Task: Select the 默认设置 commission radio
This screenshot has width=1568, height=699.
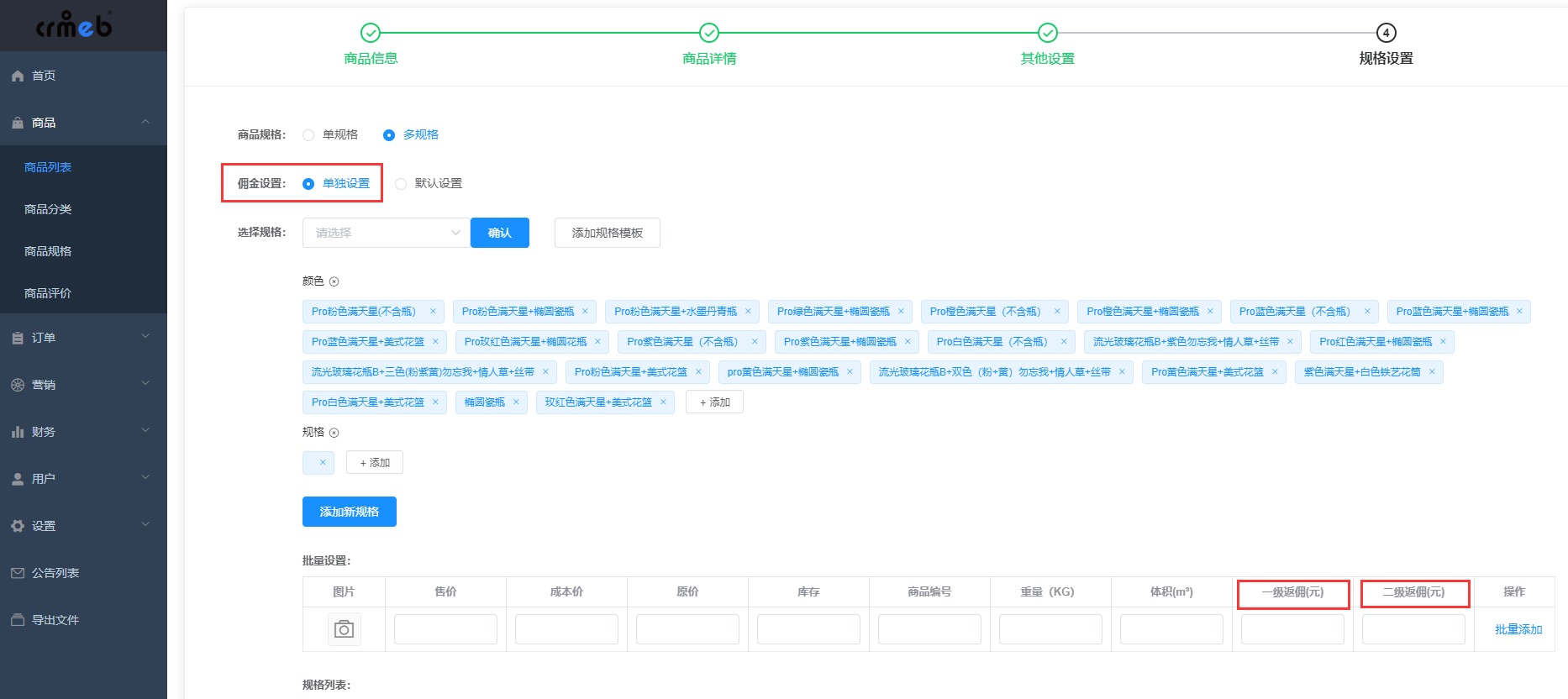Action: pyautogui.click(x=401, y=184)
